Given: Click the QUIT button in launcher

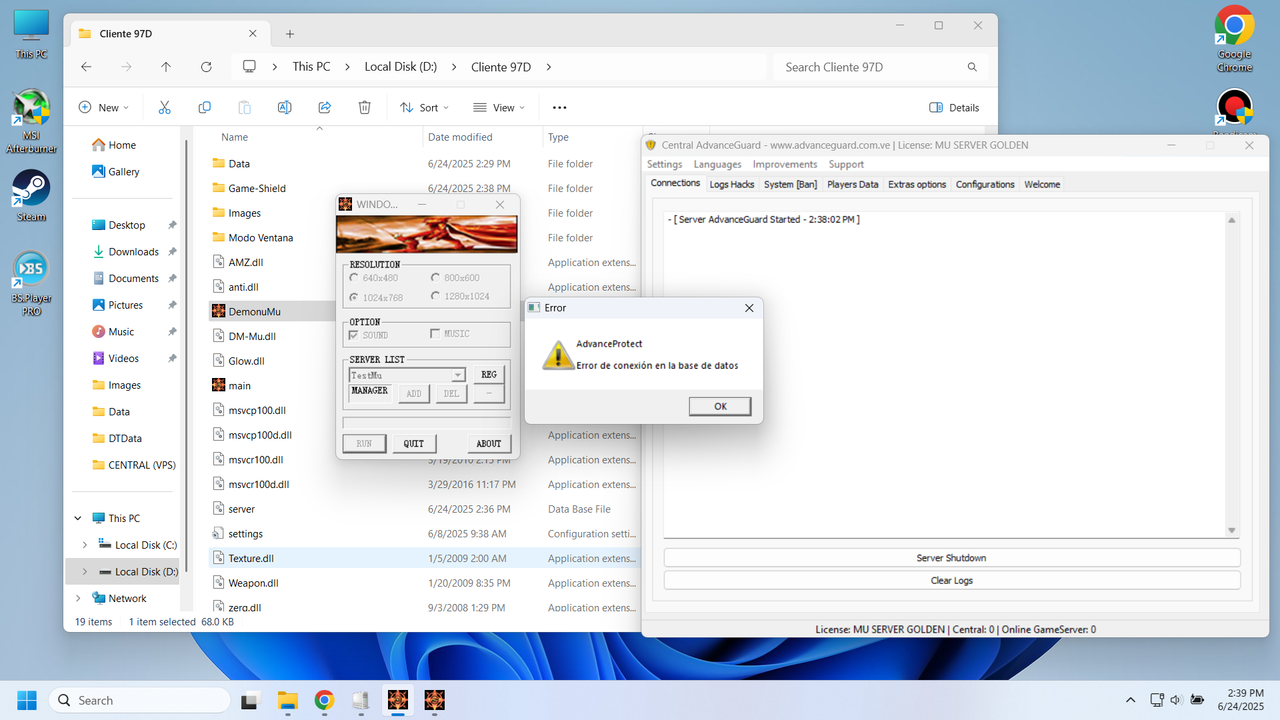Looking at the screenshot, I should [x=414, y=443].
